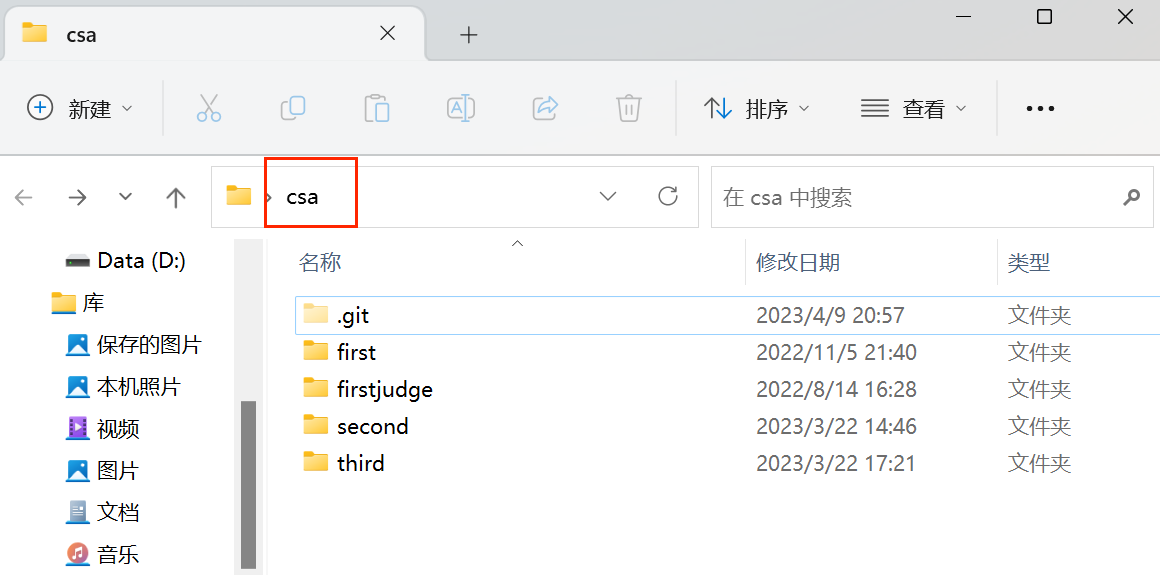The width and height of the screenshot is (1160, 575).
Task: Refresh the csa folder view
Action: click(668, 196)
